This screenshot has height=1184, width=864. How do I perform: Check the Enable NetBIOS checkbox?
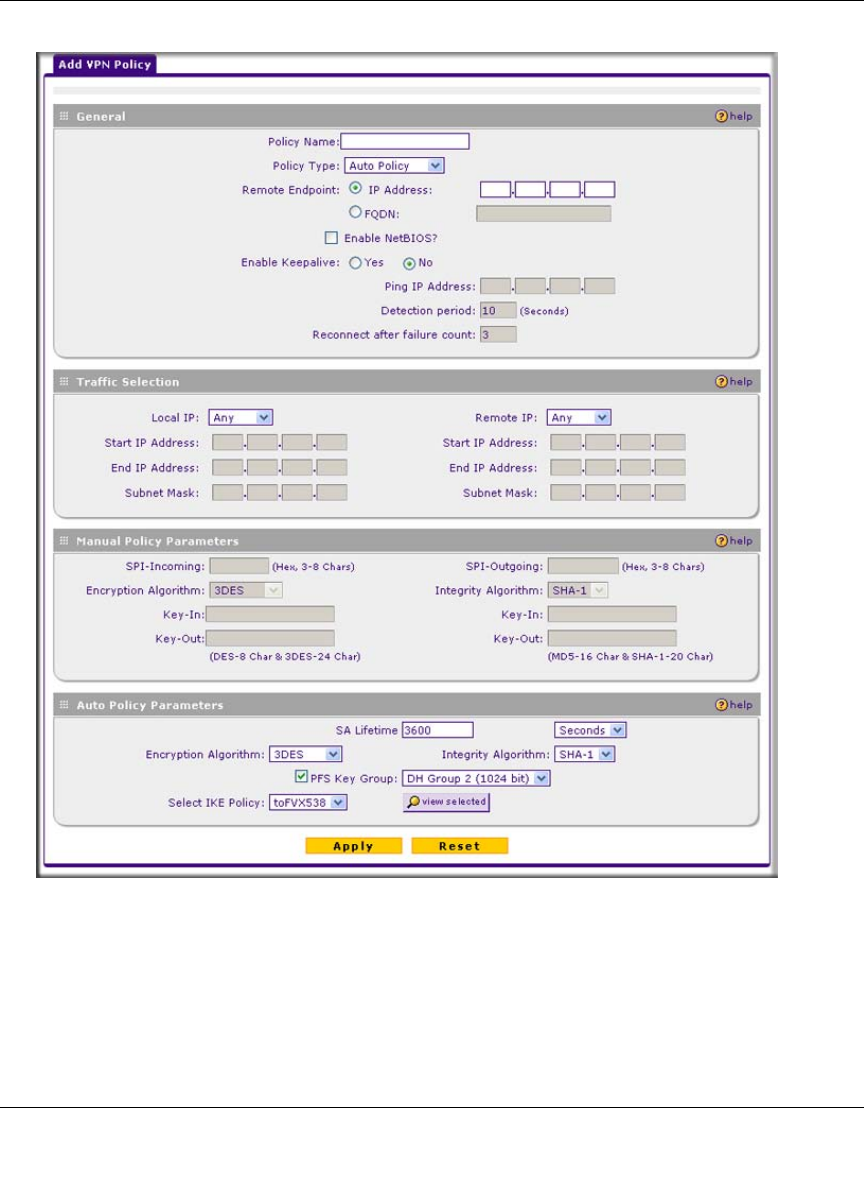coord(331,238)
